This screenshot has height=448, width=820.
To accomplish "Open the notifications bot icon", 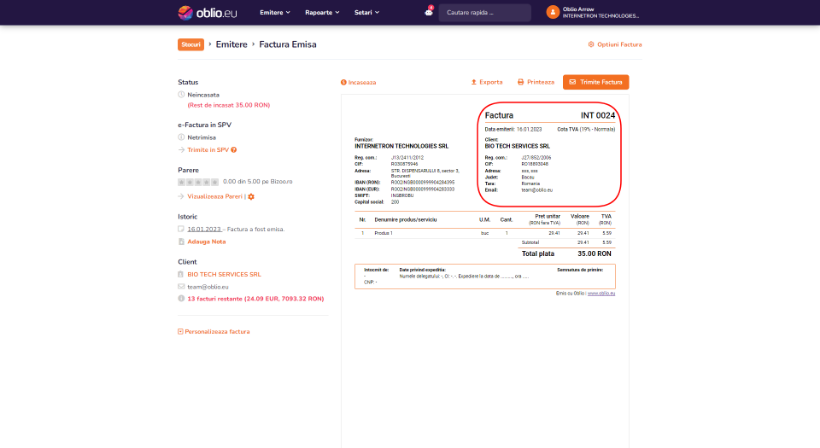I will tap(429, 12).
